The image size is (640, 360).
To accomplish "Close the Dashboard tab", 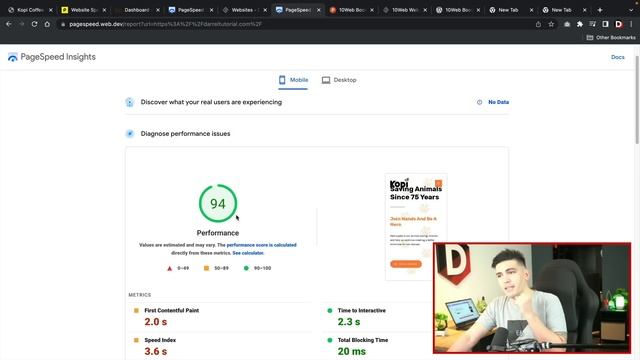I will pyautogui.click(x=158, y=10).
